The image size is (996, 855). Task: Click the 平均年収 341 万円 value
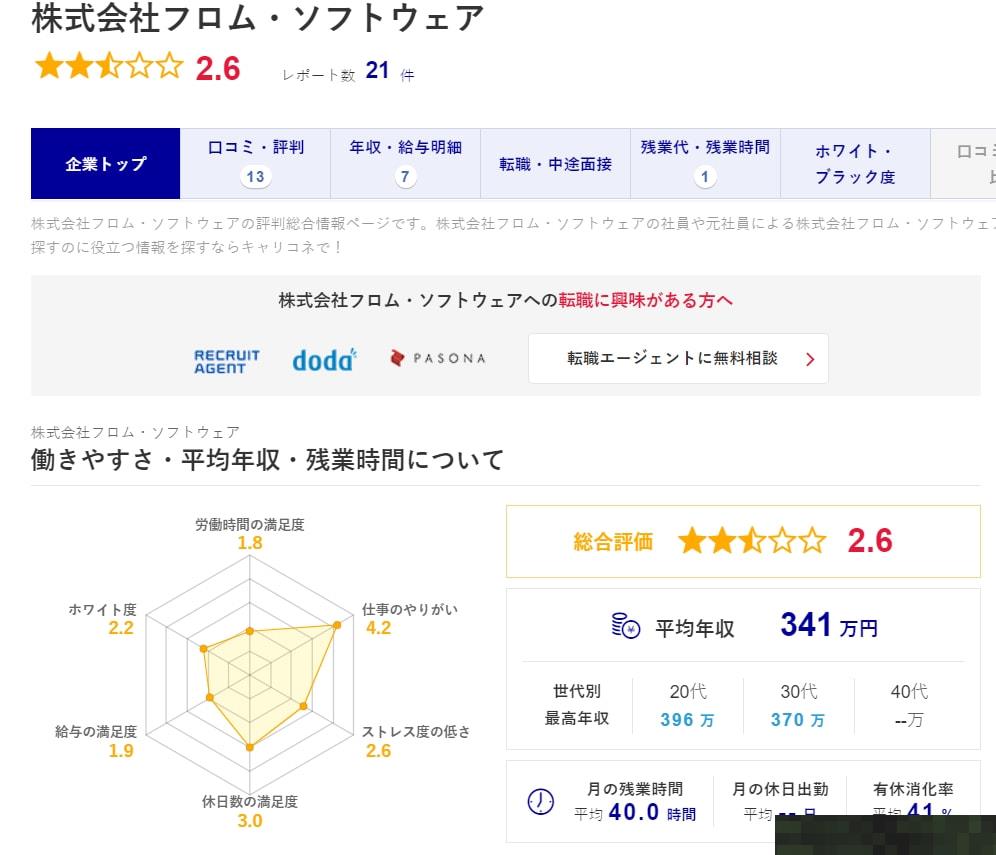(829, 625)
